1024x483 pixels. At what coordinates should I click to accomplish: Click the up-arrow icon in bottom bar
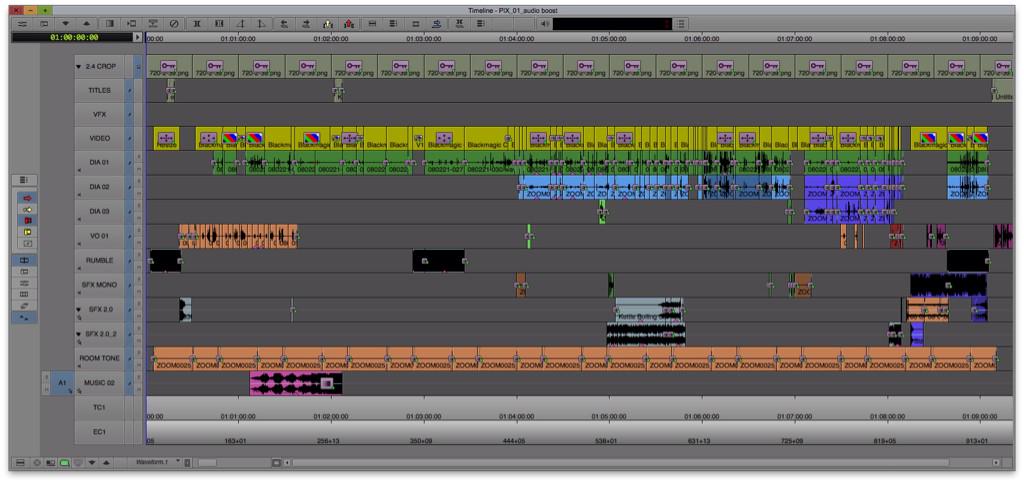click(x=106, y=462)
